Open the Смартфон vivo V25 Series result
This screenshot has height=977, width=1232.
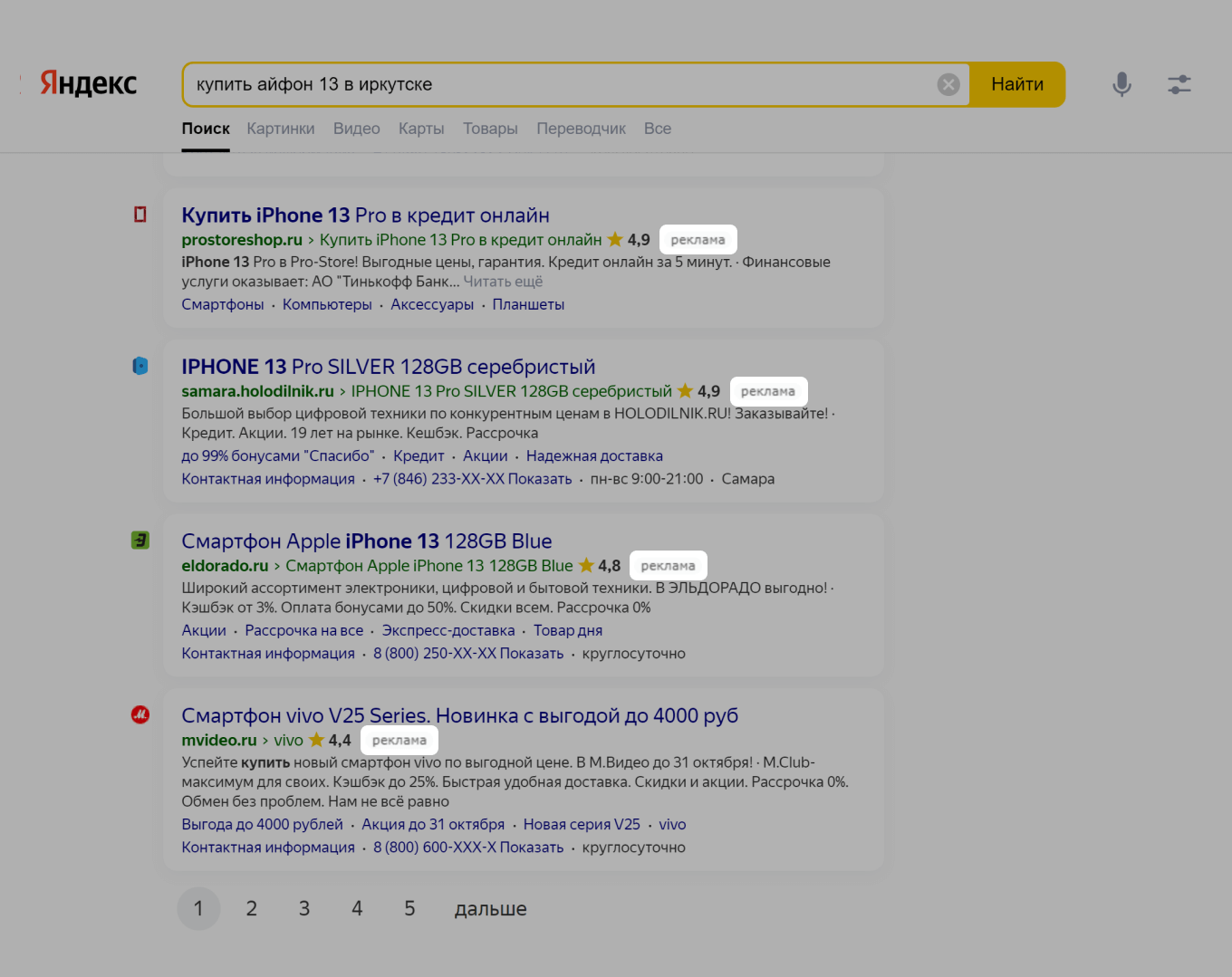click(x=459, y=715)
